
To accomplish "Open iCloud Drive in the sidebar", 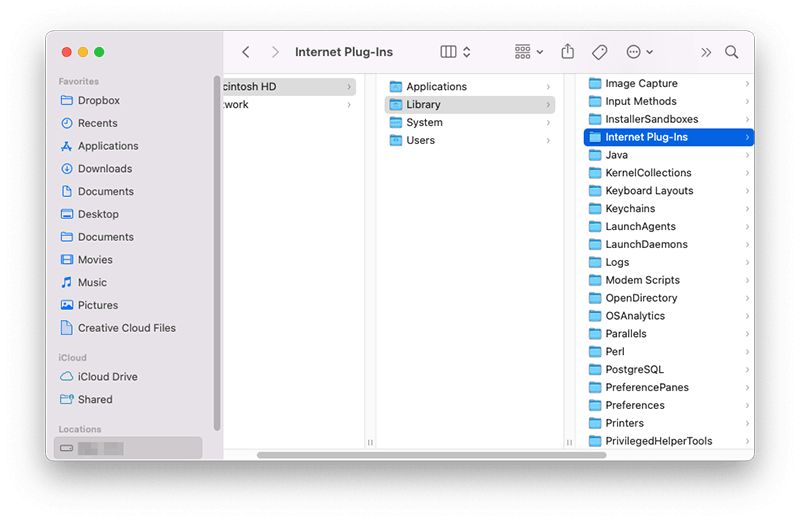I will coord(107,377).
